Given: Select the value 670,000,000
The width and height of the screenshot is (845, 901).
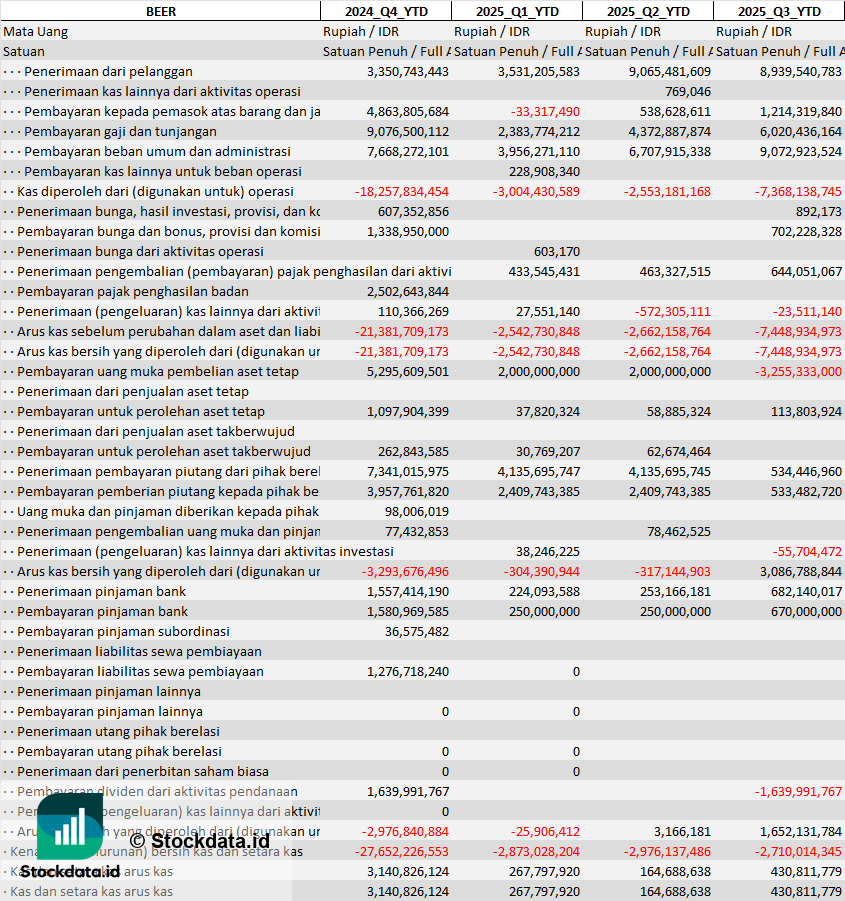Looking at the screenshot, I should coord(807,612).
